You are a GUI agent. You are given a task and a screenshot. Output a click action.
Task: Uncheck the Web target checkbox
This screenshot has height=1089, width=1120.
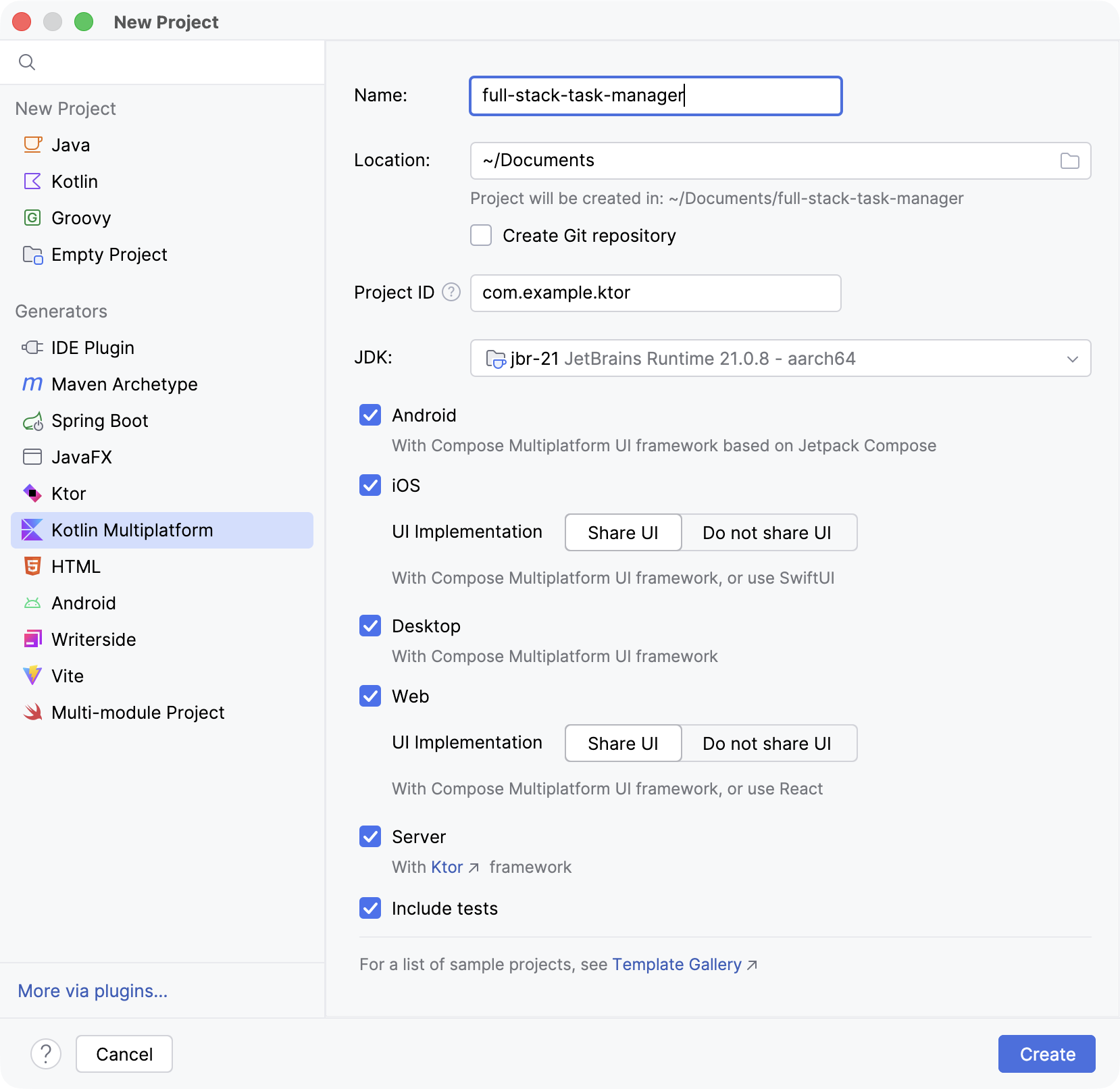[x=370, y=696]
